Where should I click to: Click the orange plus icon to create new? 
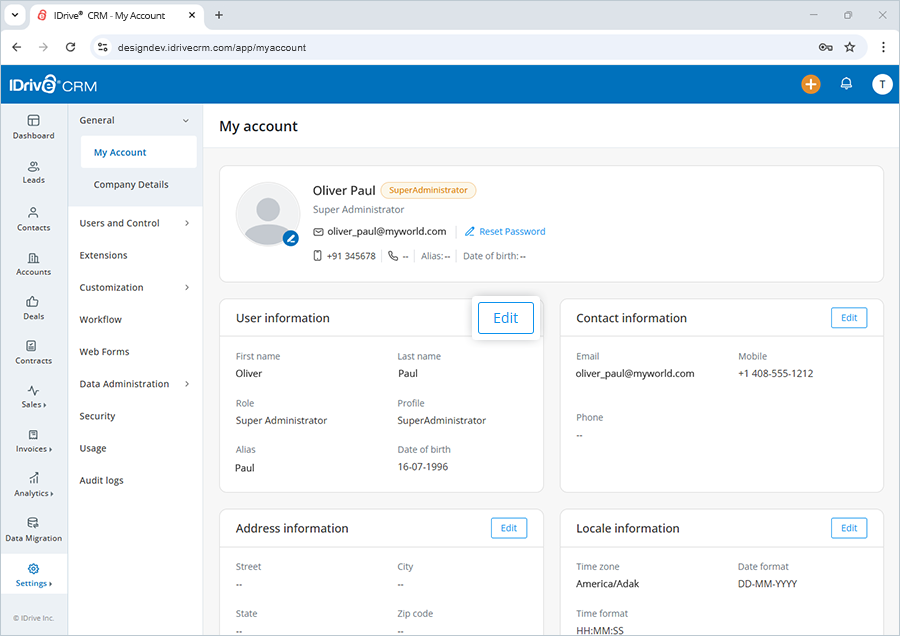tap(811, 84)
